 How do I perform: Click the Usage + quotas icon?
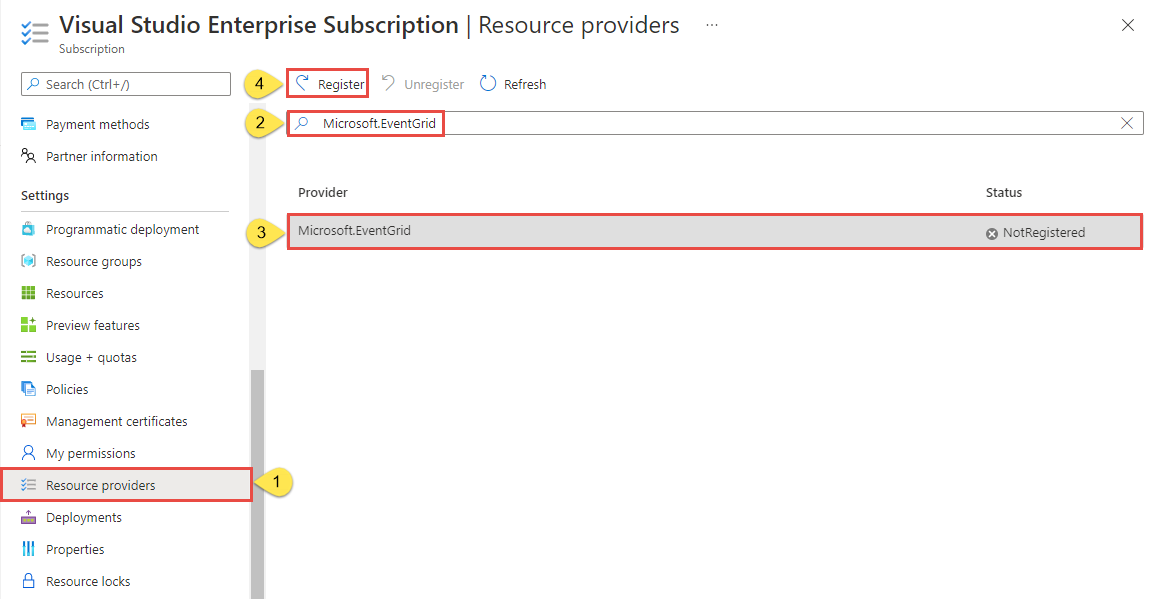30,356
